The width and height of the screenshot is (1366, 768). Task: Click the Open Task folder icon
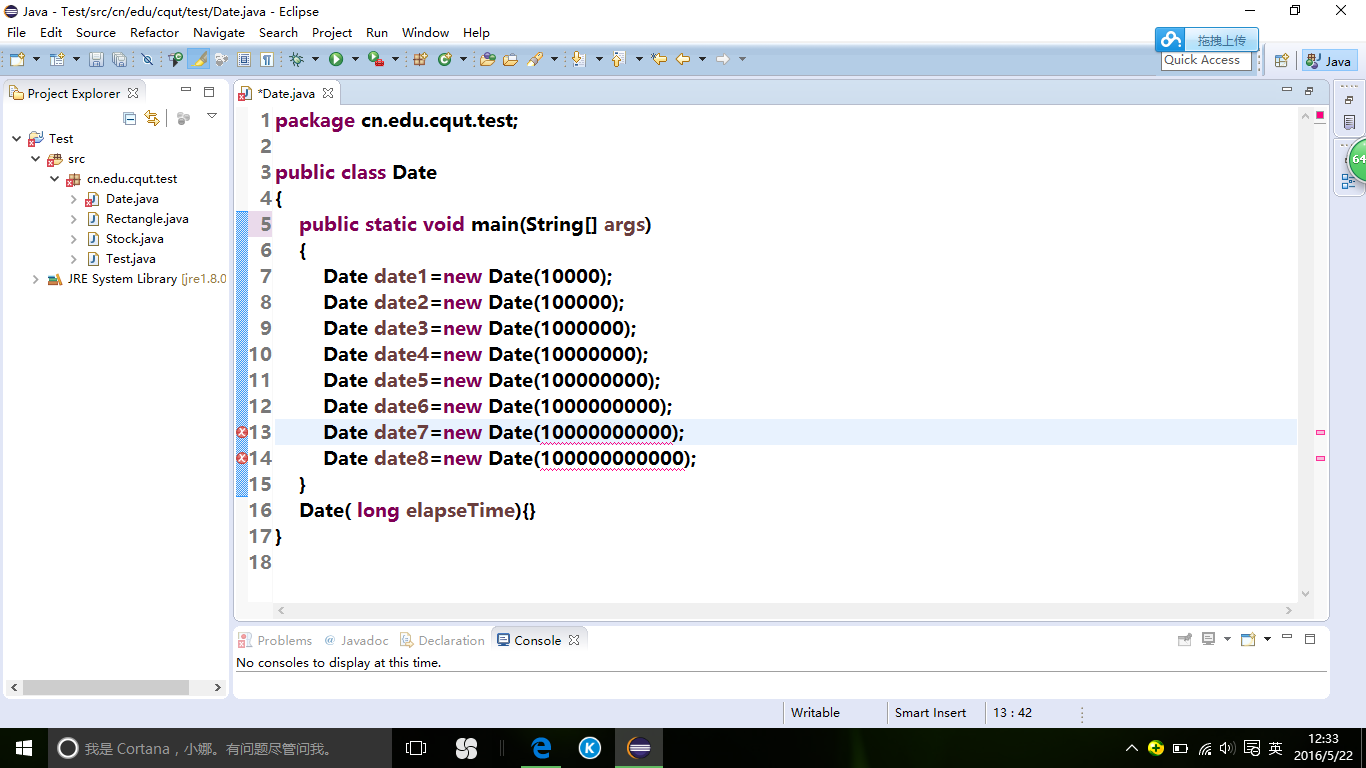coord(510,59)
